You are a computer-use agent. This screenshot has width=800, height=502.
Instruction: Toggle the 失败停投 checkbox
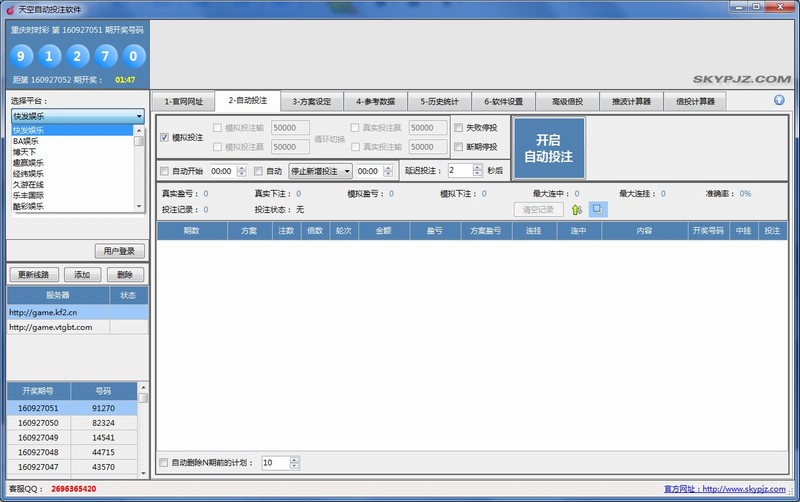tap(459, 128)
